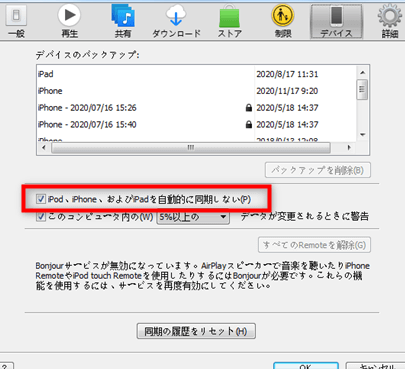Click the '2020/8/17 11:31' date cell
Viewport: 405px width, 369px height.
click(x=287, y=74)
